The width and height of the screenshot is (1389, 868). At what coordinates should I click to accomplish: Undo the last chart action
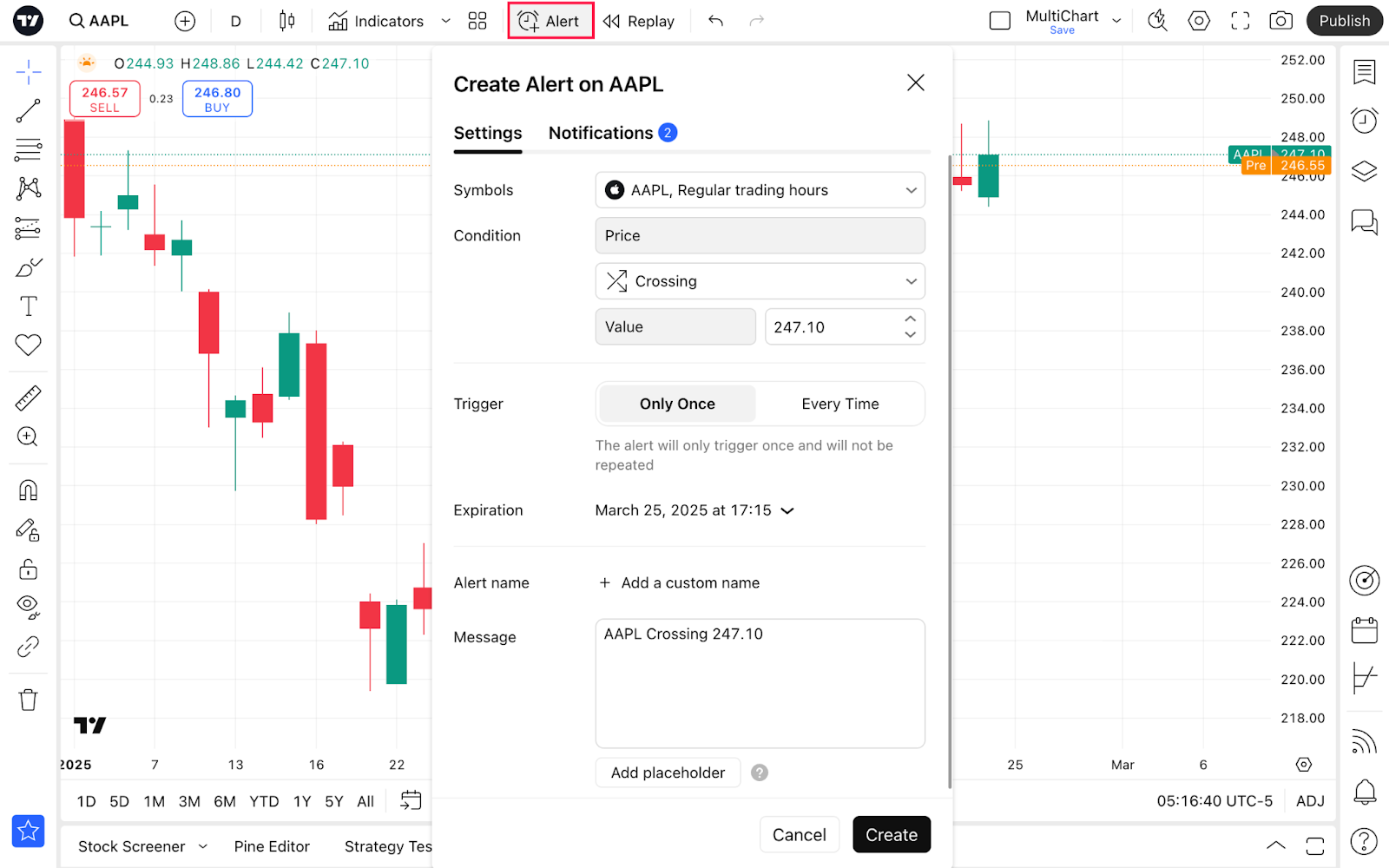tap(715, 21)
